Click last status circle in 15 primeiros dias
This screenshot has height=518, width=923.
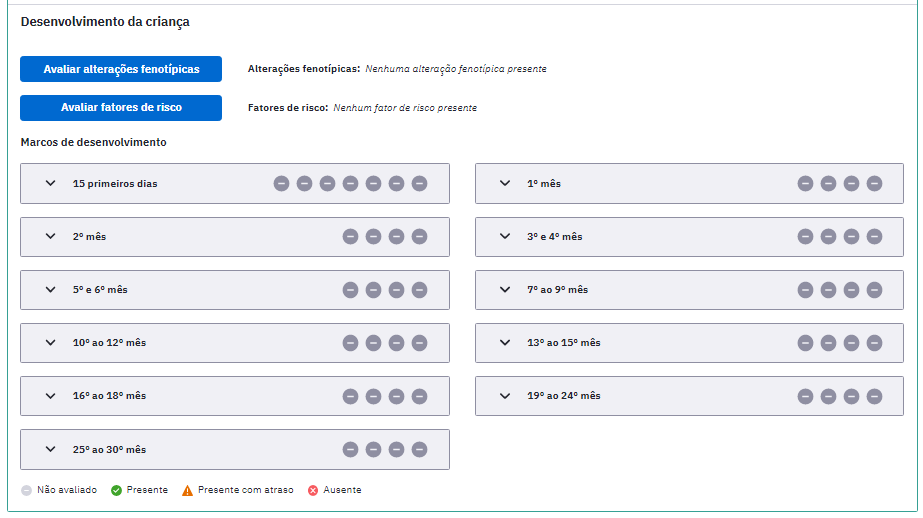[419, 184]
